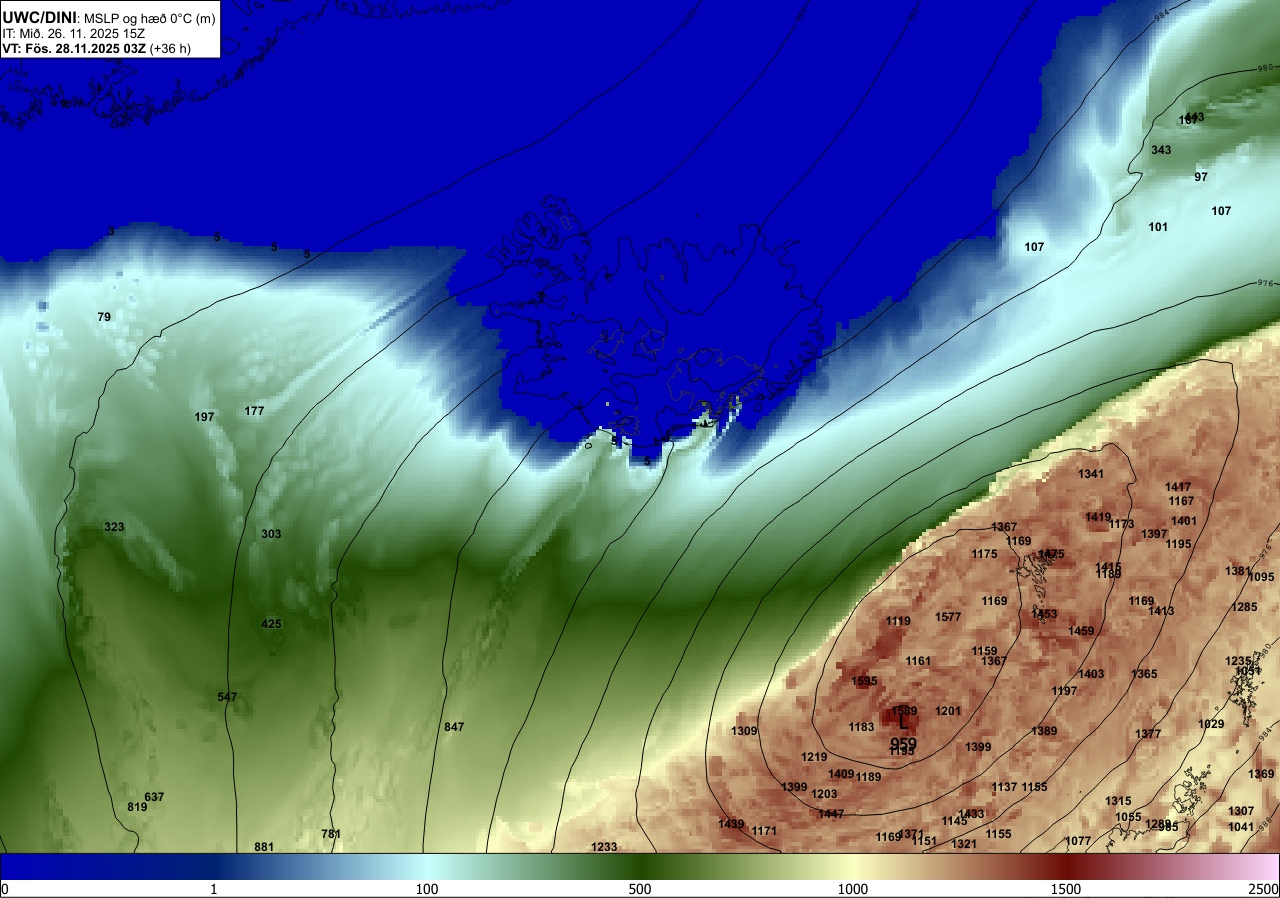The height and width of the screenshot is (898, 1280).
Task: Click the map value 1161
Action: click(x=918, y=661)
